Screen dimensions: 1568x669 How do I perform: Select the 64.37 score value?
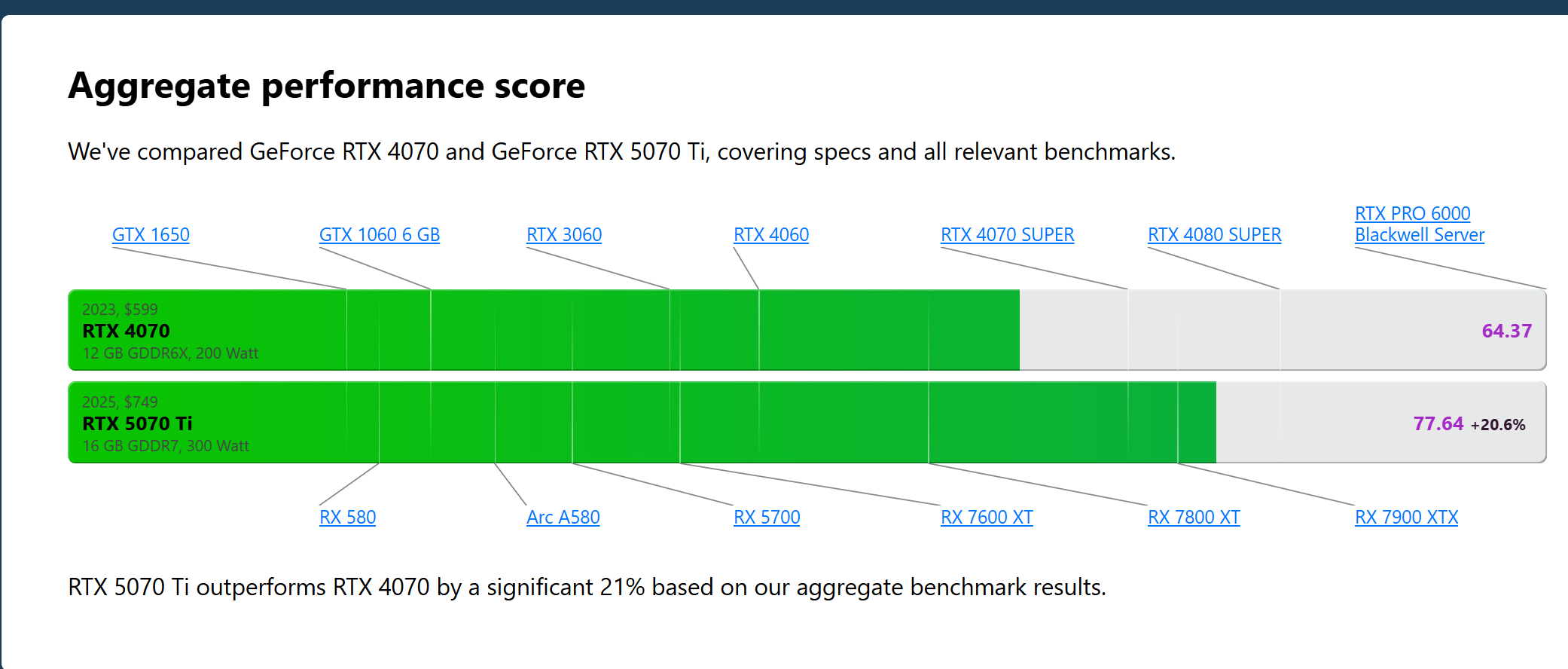[x=1506, y=331]
